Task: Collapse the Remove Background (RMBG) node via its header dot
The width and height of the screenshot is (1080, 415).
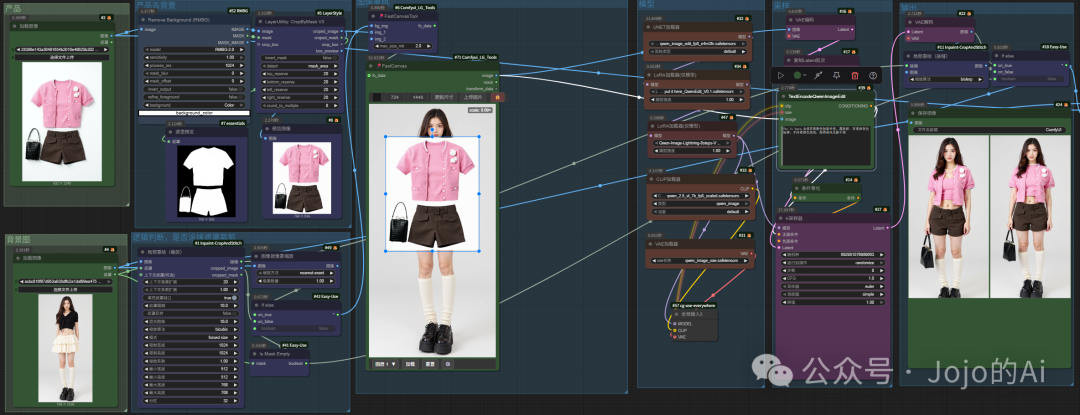Action: click(143, 20)
